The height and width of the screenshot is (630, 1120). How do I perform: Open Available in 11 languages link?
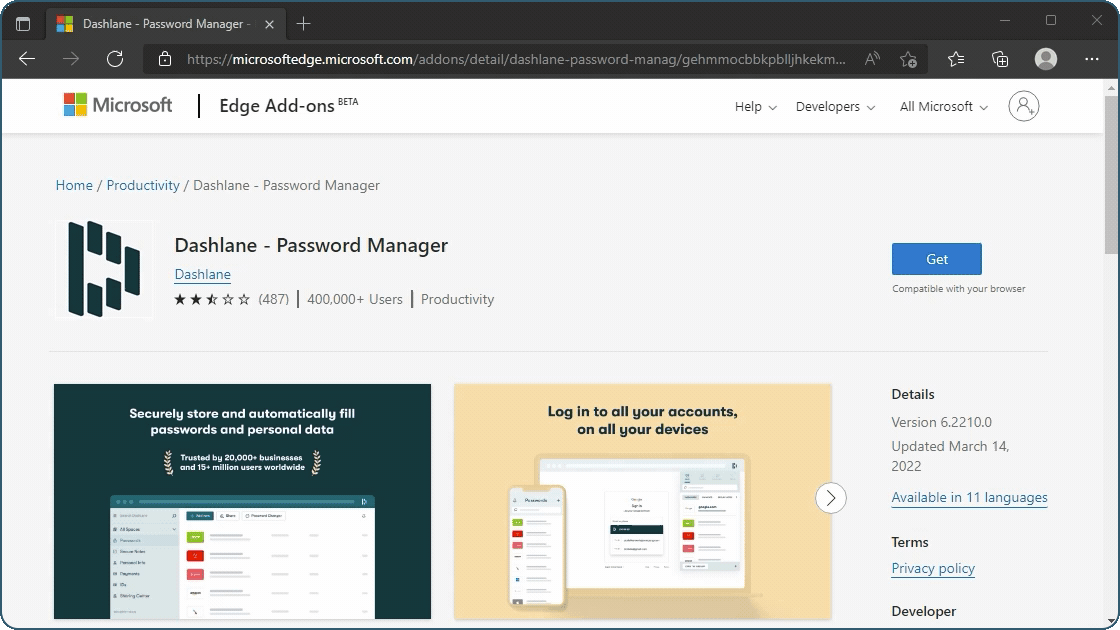(x=969, y=497)
